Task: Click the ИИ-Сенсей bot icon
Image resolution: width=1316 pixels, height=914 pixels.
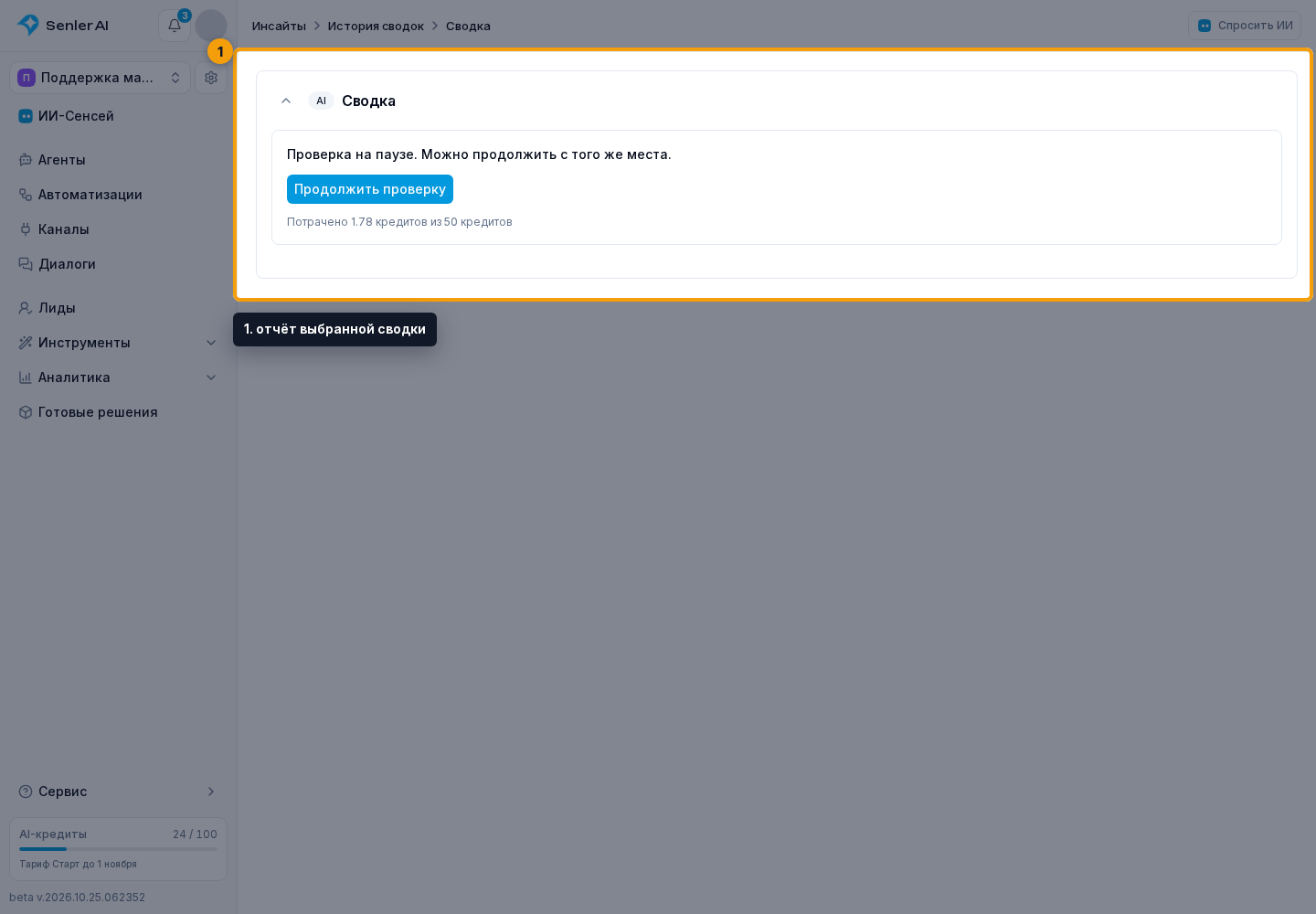Action: 26,116
